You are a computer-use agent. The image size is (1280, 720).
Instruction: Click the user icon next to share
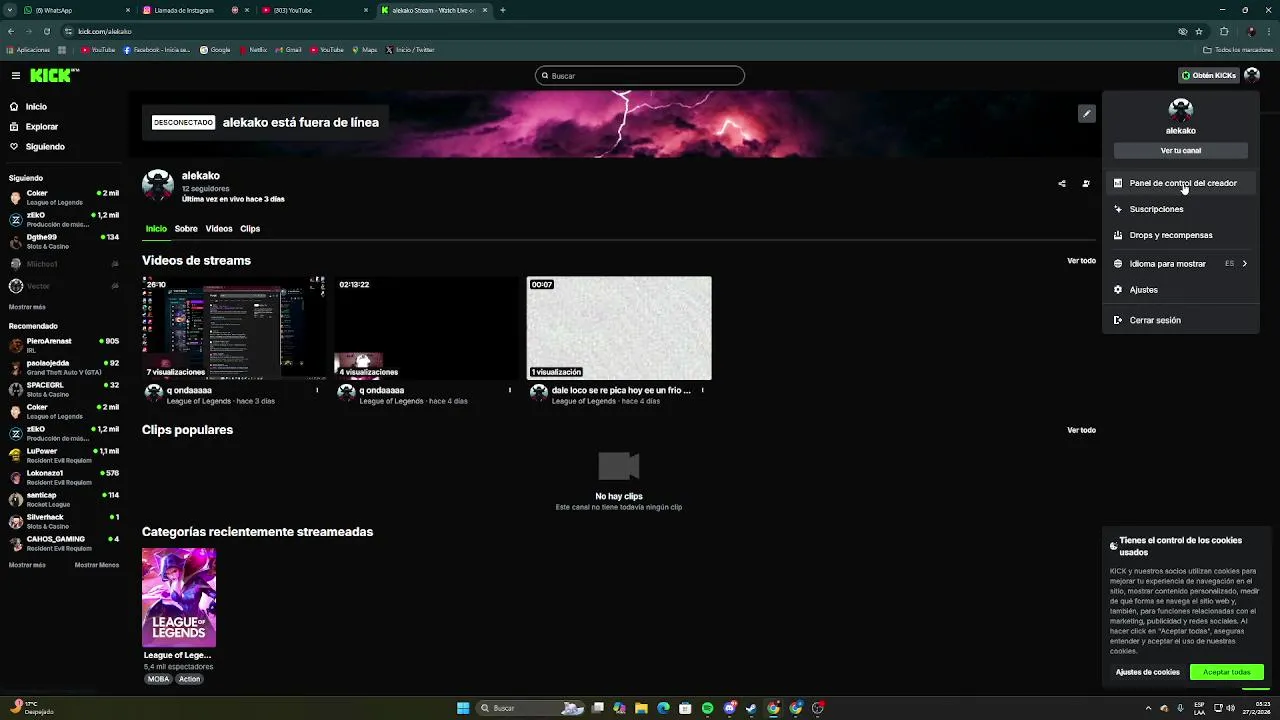point(1086,184)
